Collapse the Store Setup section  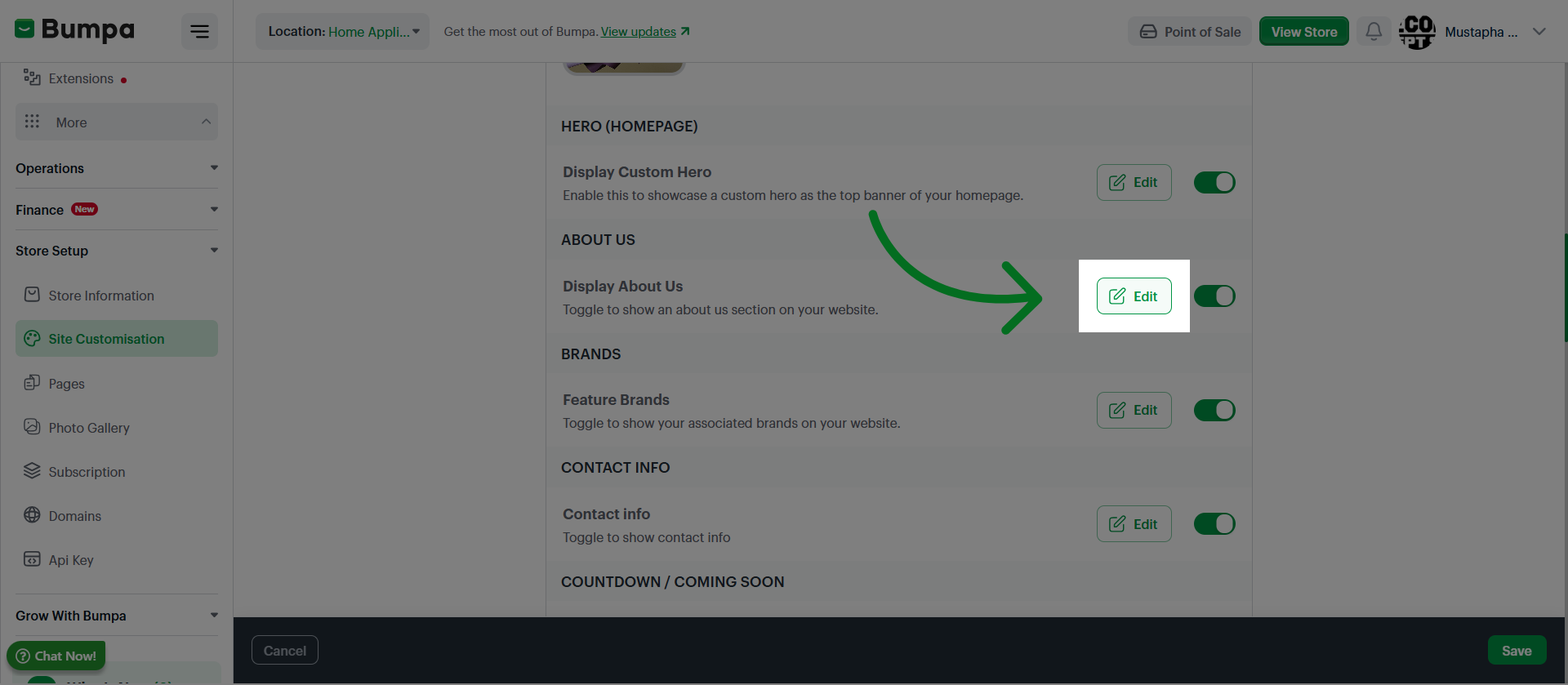tap(117, 251)
